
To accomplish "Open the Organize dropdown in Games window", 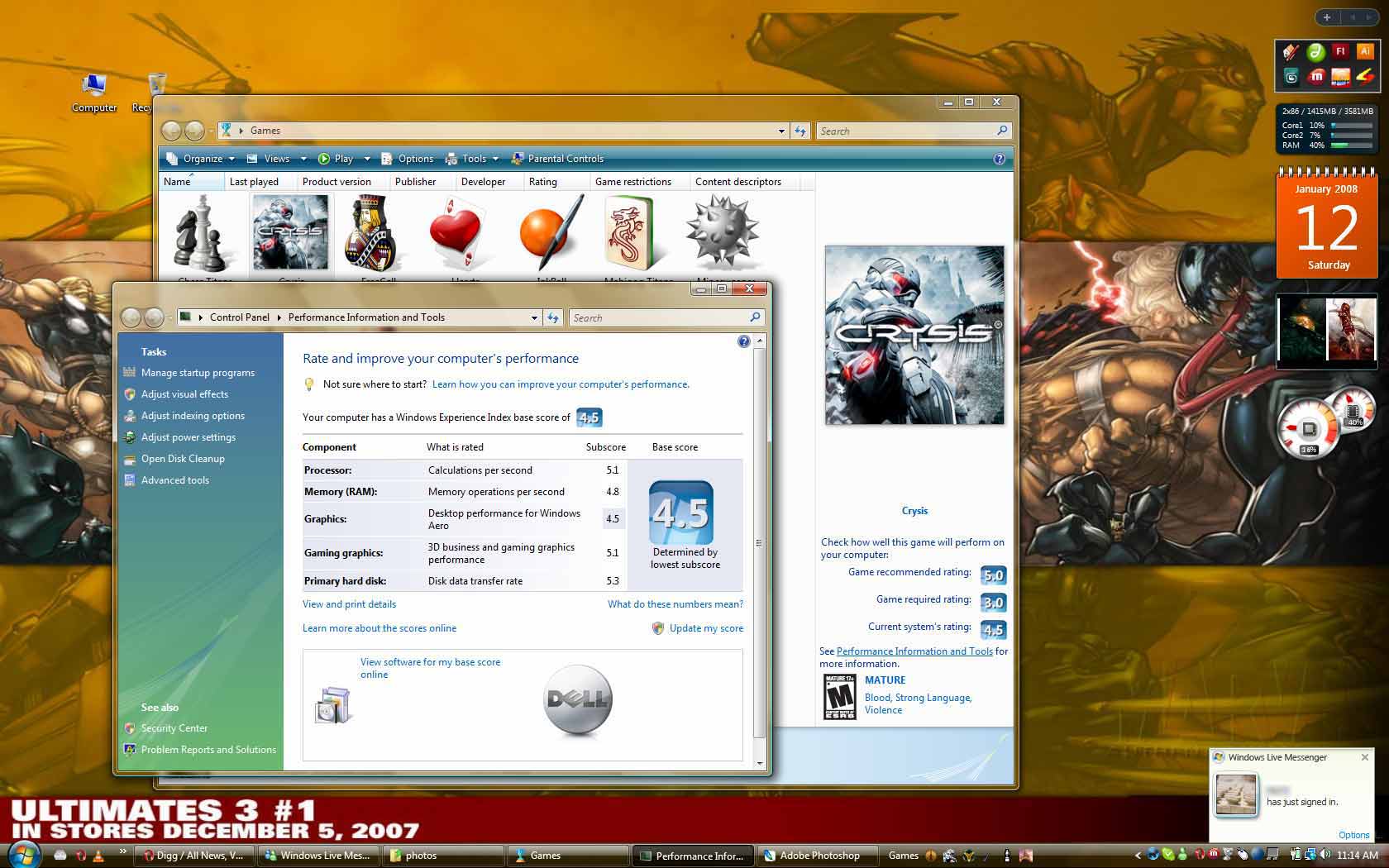I will (x=201, y=159).
